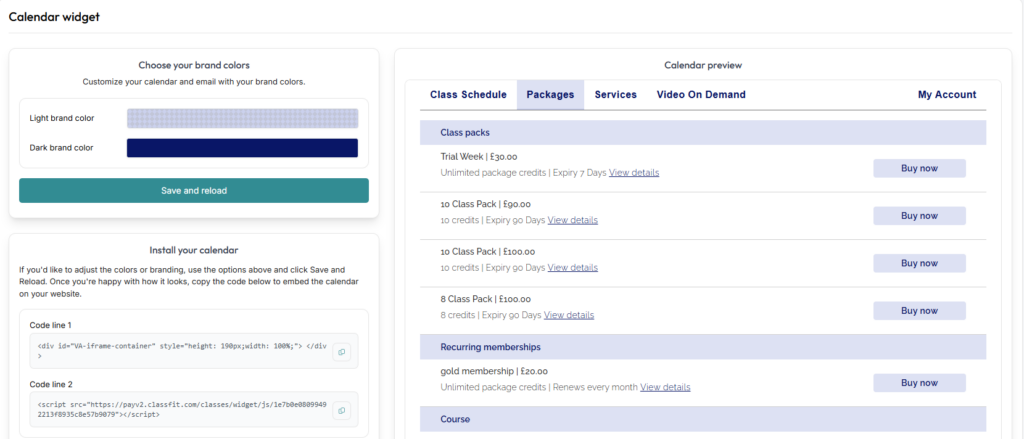View details of Trial Week

pos(634,173)
